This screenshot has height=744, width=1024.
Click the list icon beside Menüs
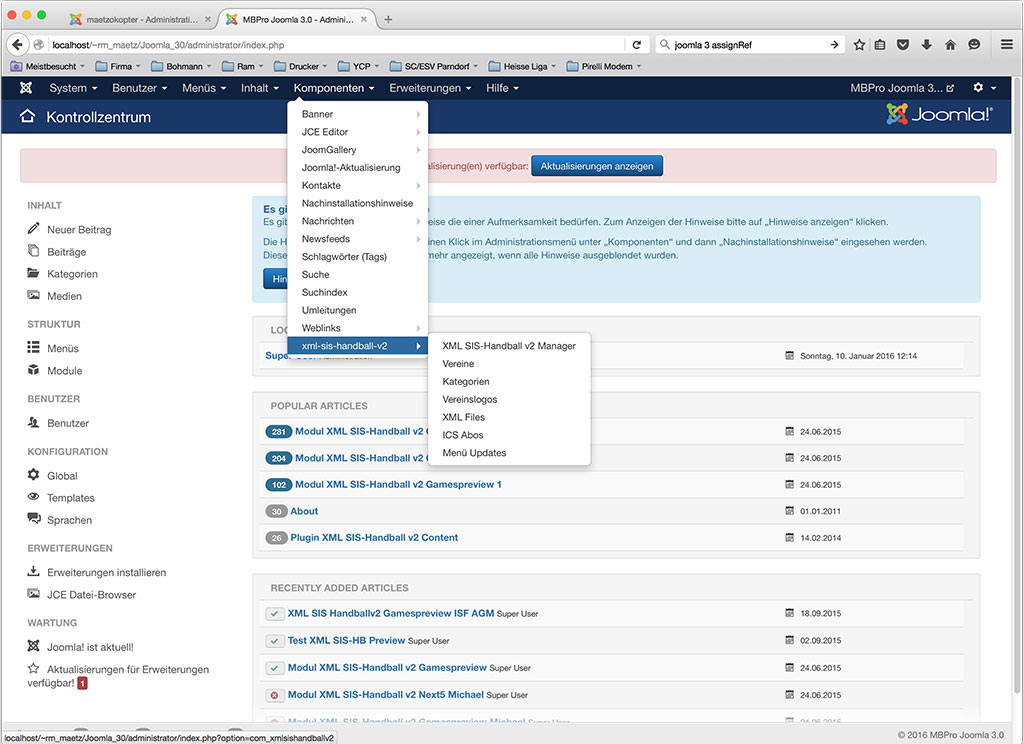(x=33, y=348)
